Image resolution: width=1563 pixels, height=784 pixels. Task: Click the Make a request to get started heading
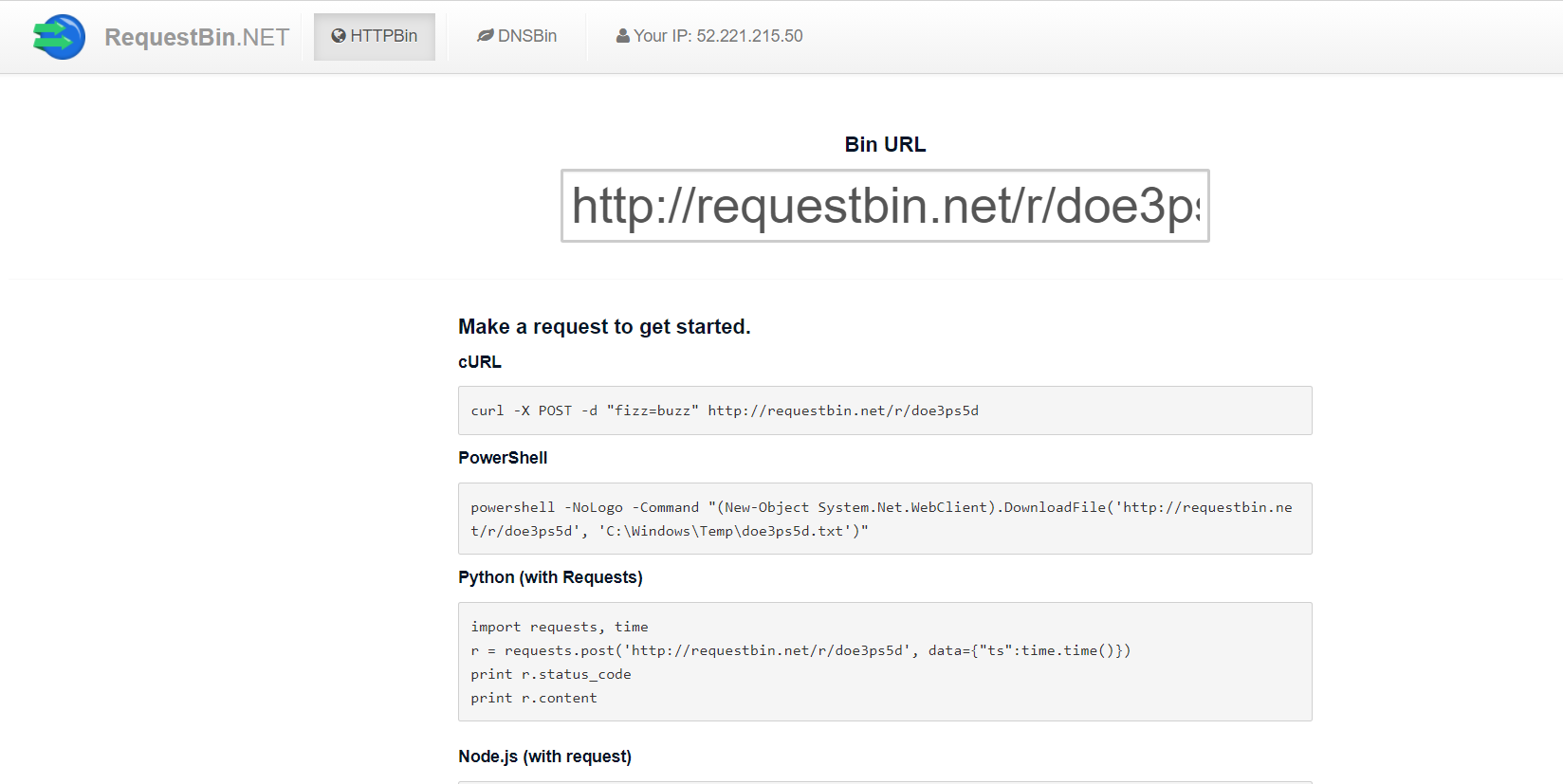[604, 326]
